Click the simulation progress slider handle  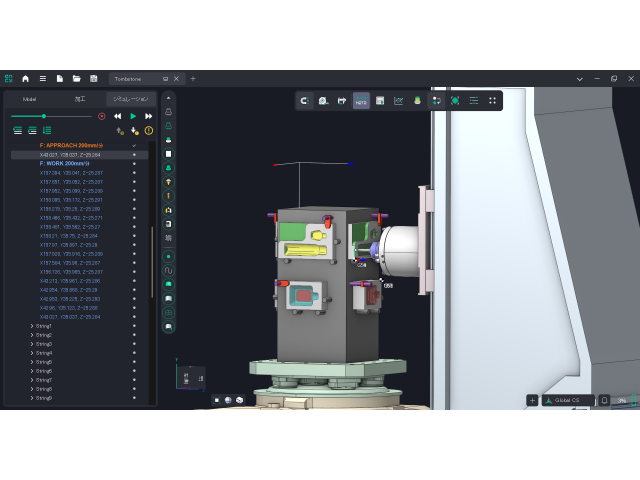tap(43, 116)
